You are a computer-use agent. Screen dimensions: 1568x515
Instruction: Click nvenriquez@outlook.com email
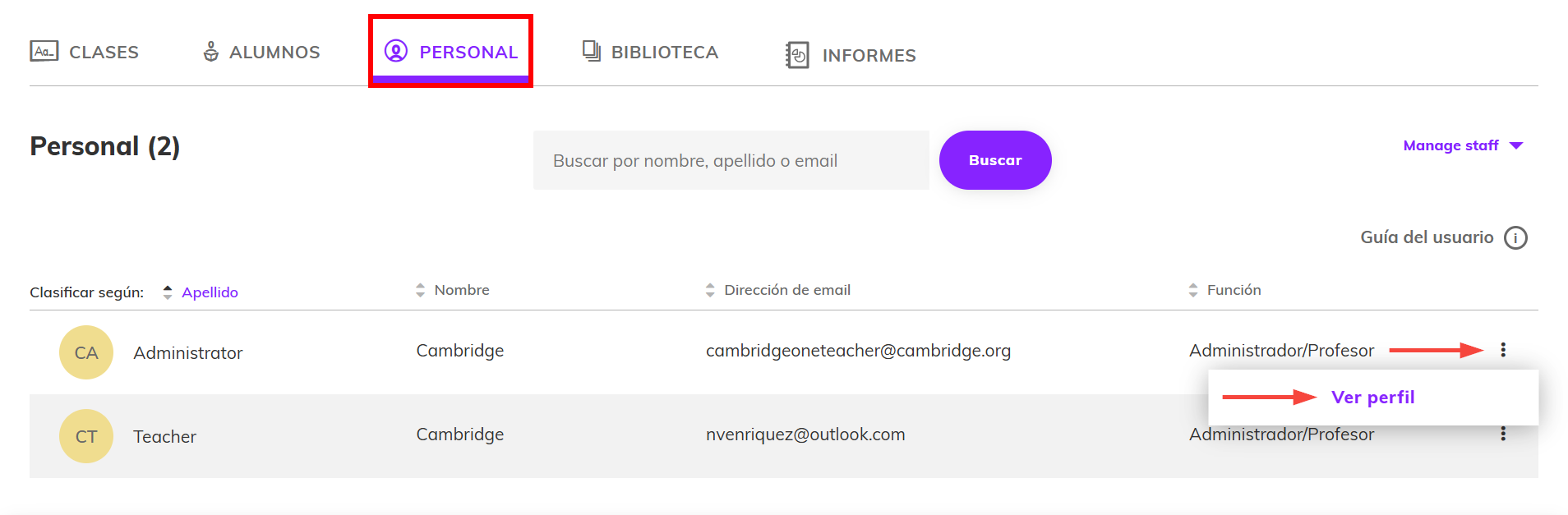click(x=805, y=435)
